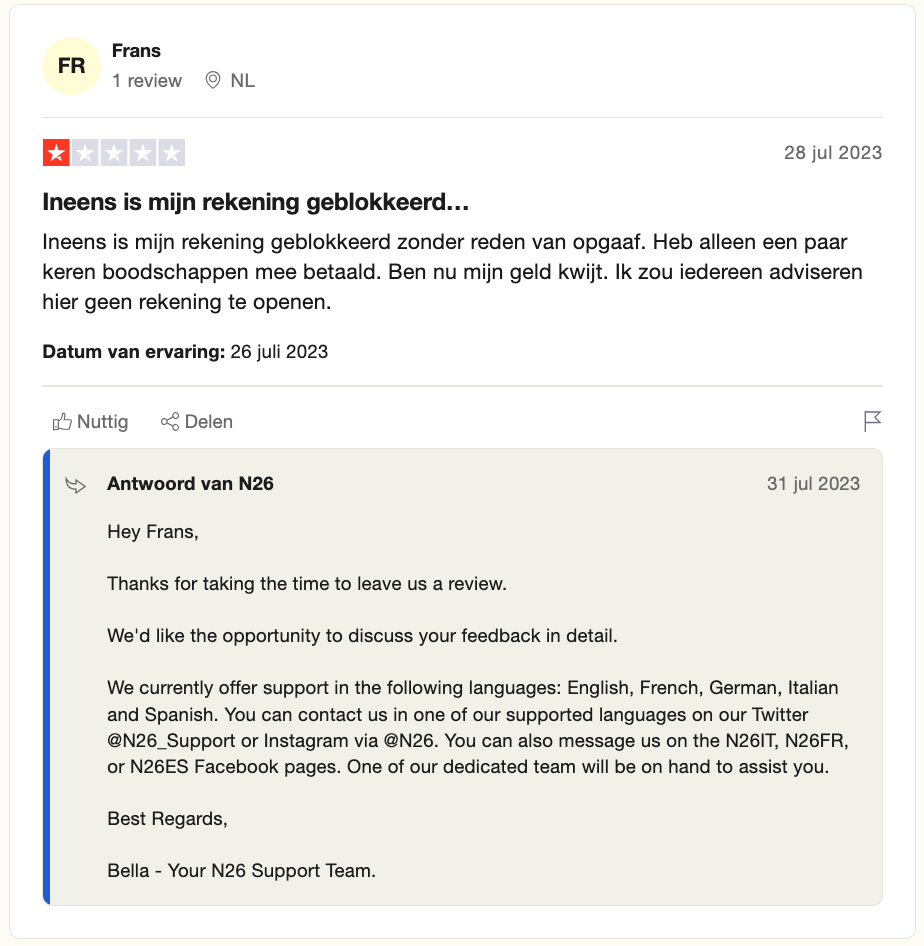Click the reply arrow icon by N26's answer

tap(75, 485)
